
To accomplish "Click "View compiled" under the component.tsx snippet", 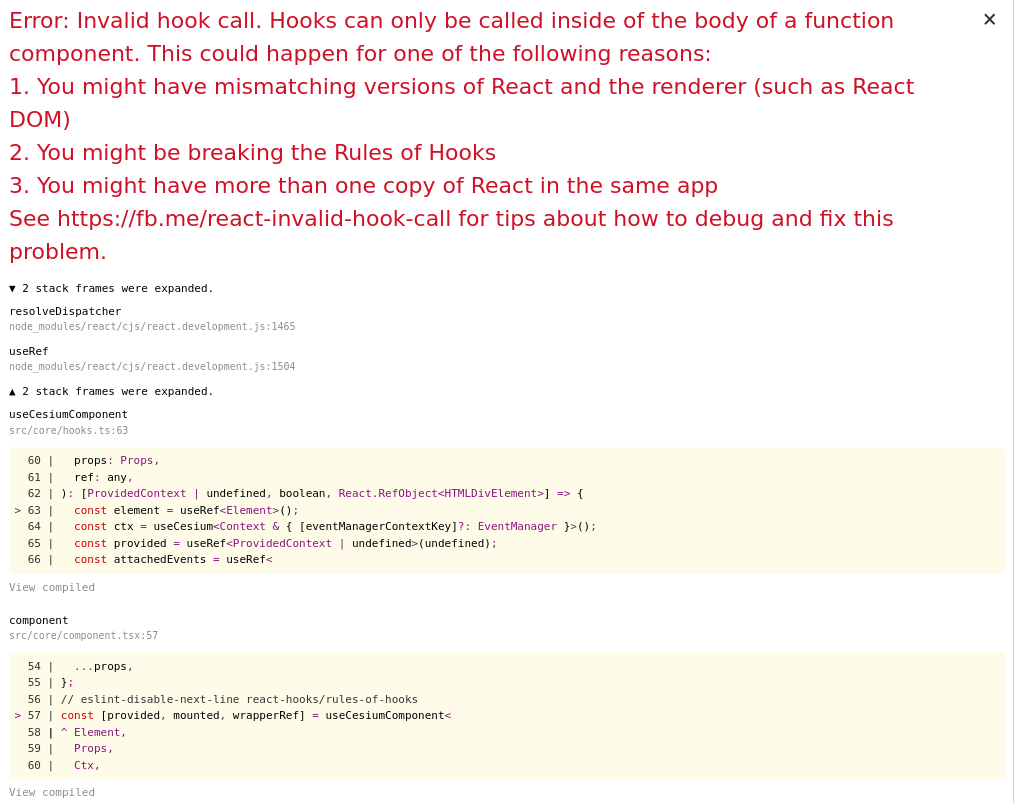I will (51, 792).
